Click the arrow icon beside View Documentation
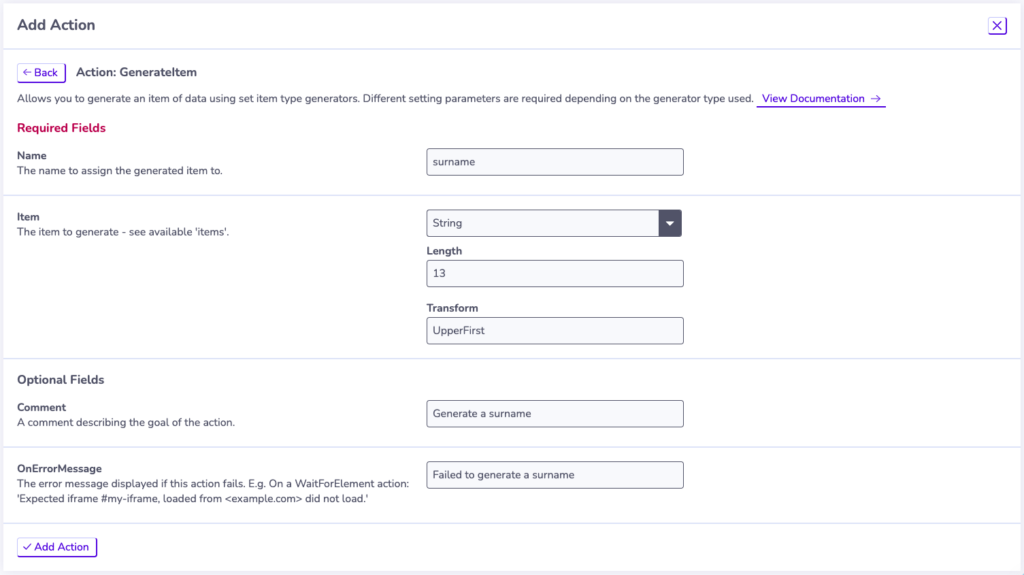 876,99
